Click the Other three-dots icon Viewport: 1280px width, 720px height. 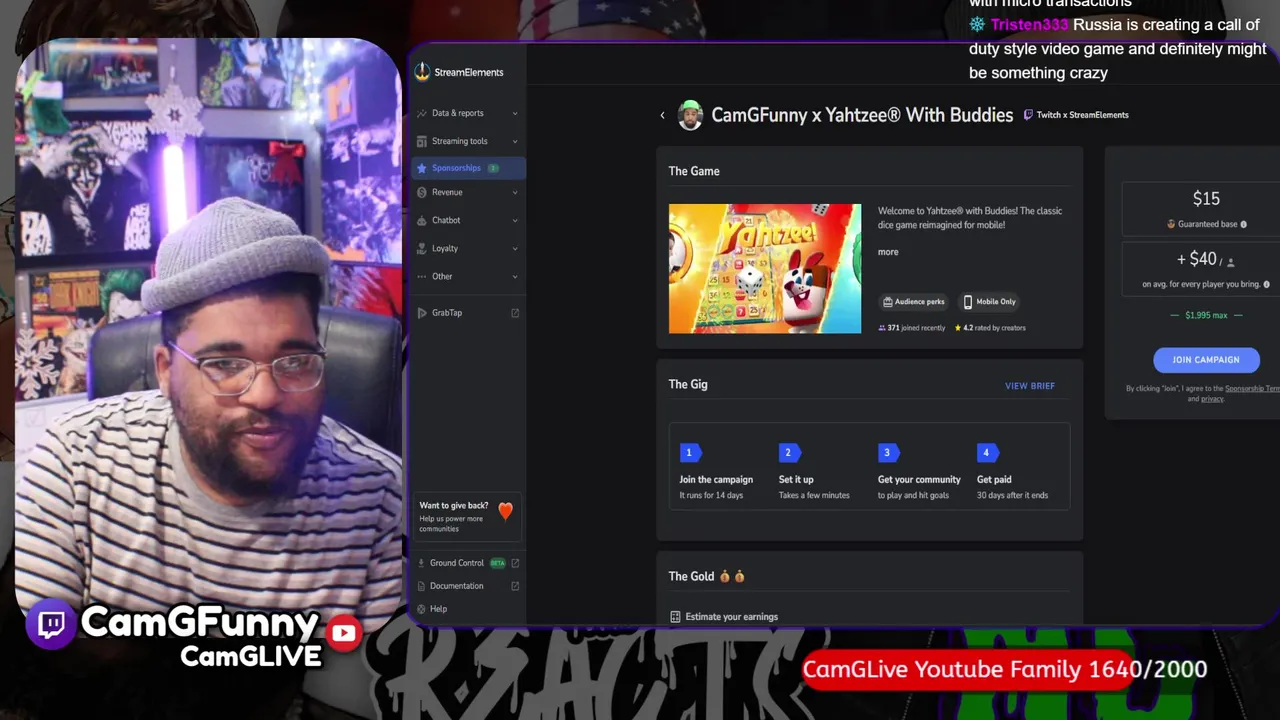422,276
